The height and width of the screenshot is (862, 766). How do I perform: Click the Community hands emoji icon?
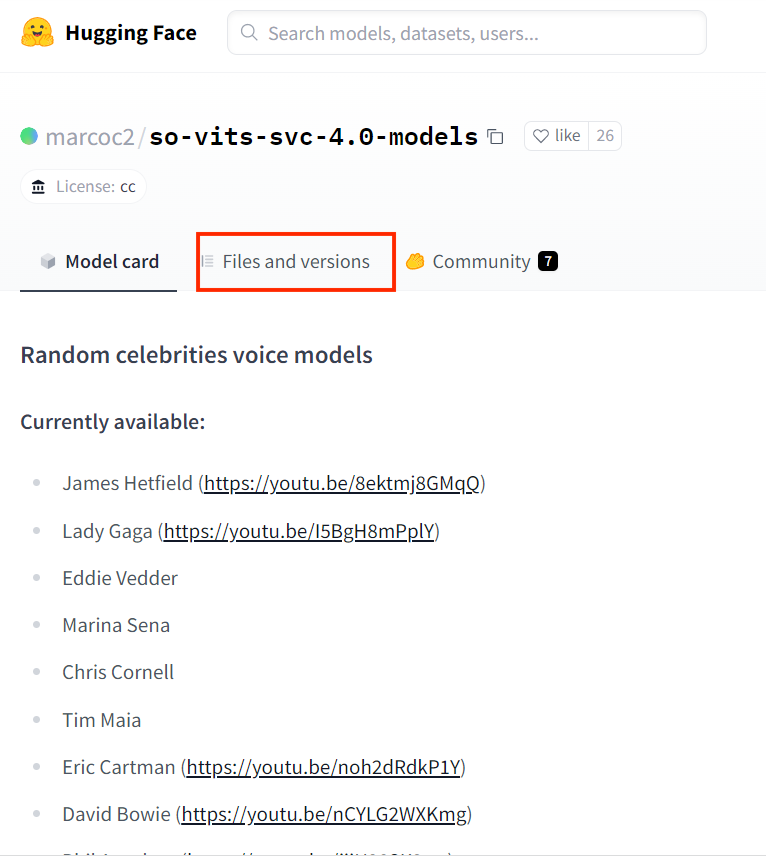415,262
